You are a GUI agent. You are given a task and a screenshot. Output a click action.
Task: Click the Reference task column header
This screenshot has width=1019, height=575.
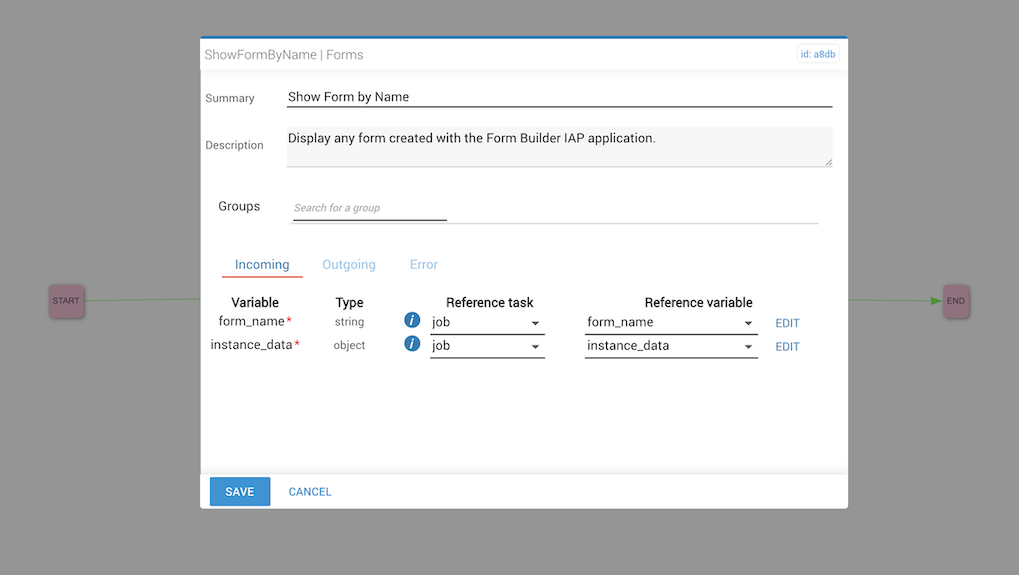(489, 302)
